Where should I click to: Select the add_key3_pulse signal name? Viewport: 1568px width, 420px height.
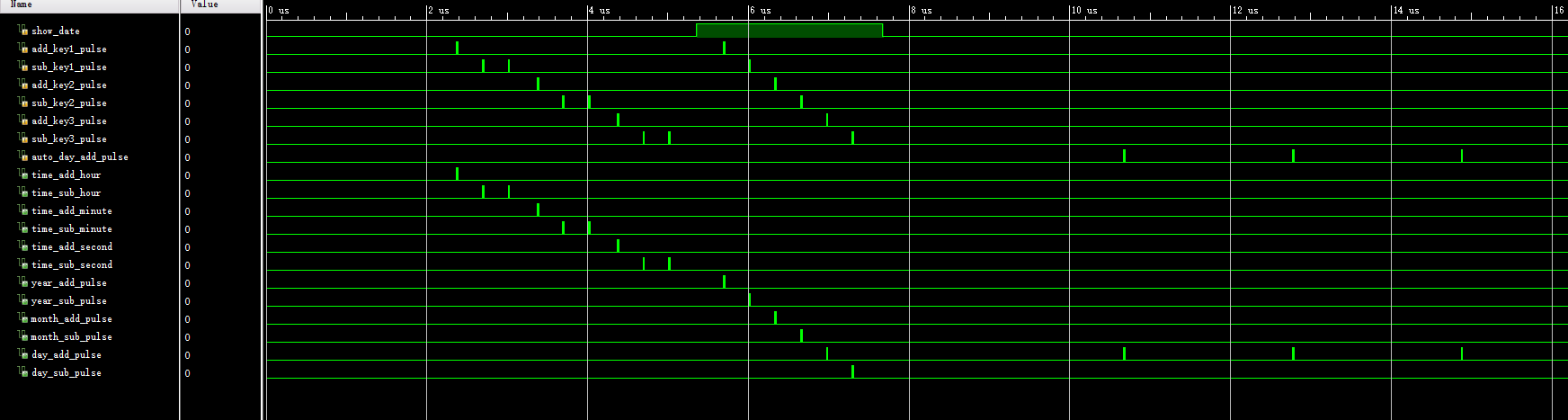pyautogui.click(x=69, y=121)
